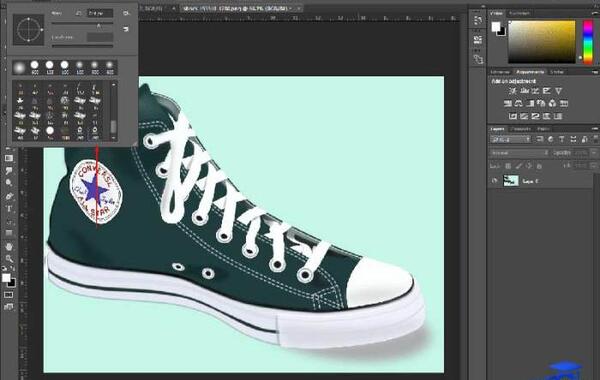Add a Levels adjustment layer

click(524, 91)
